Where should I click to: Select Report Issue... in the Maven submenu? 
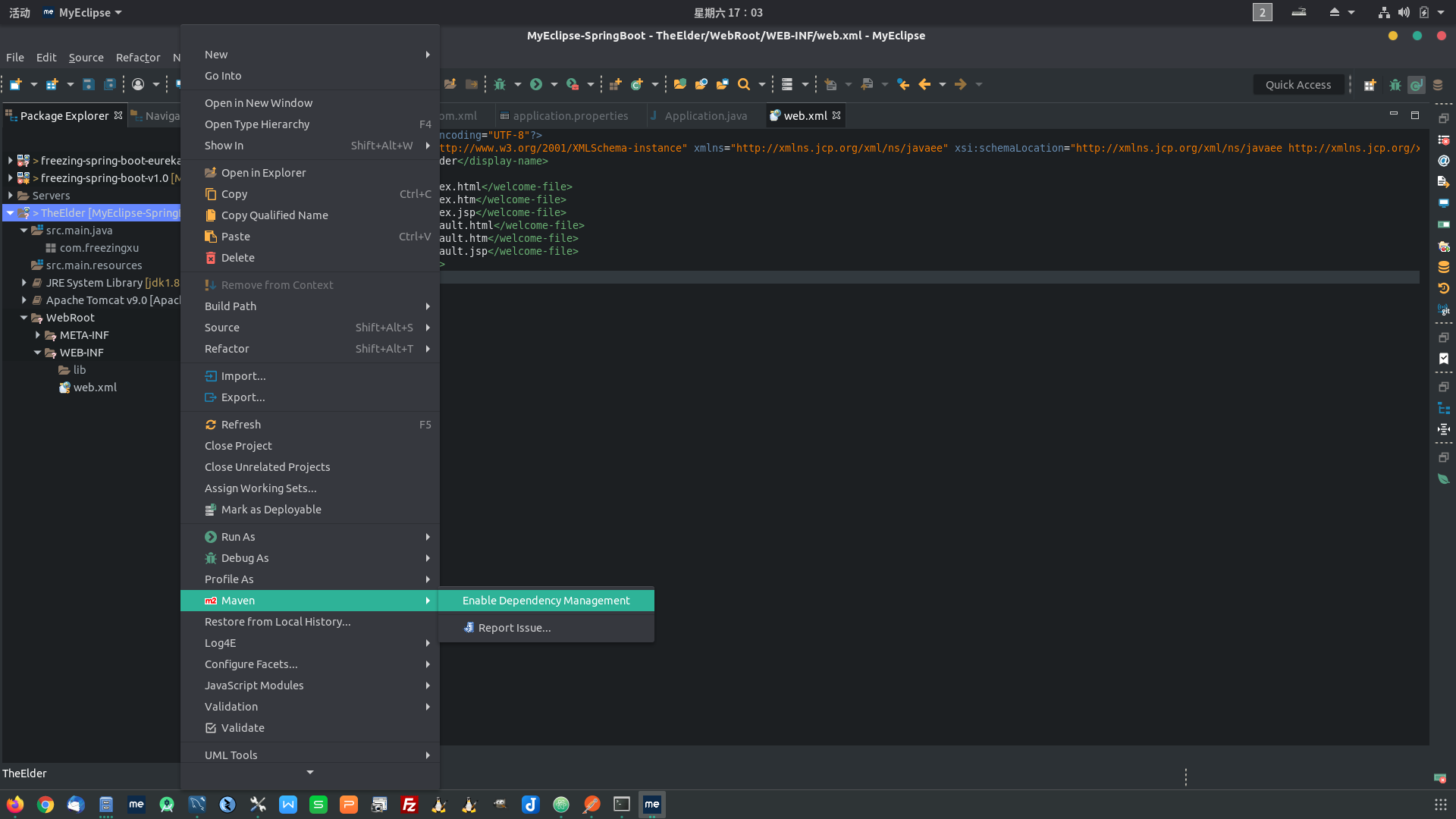(x=514, y=628)
